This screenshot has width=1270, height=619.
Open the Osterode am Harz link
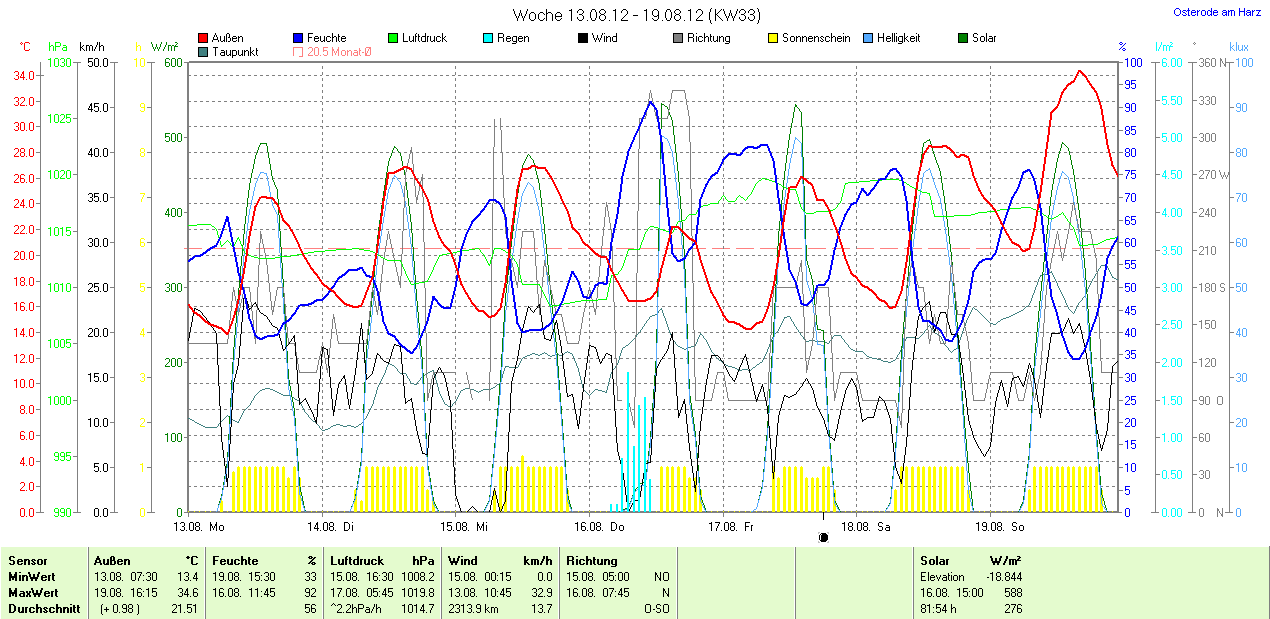point(1217,12)
